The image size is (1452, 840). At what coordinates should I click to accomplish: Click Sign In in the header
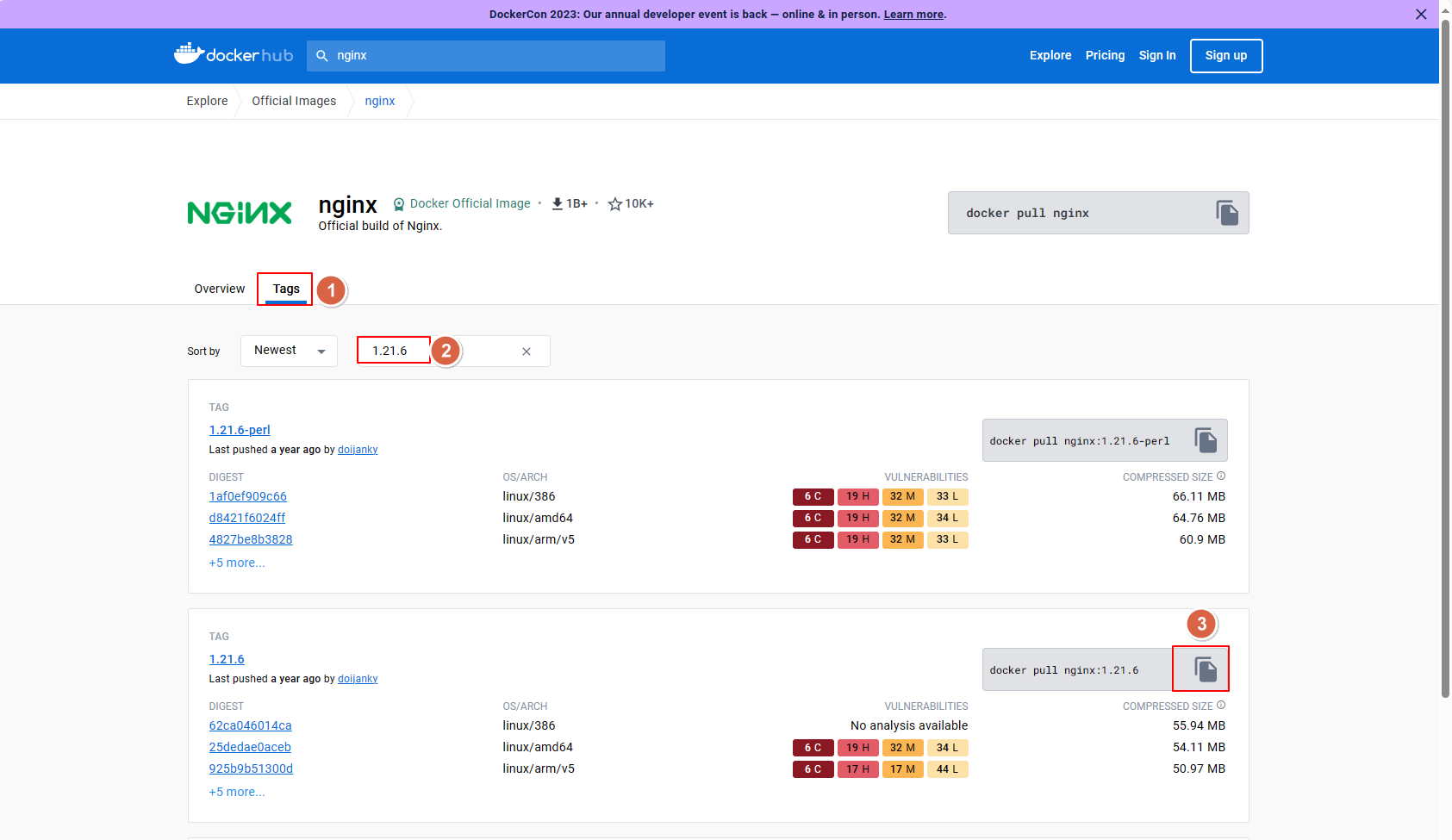tap(1157, 55)
